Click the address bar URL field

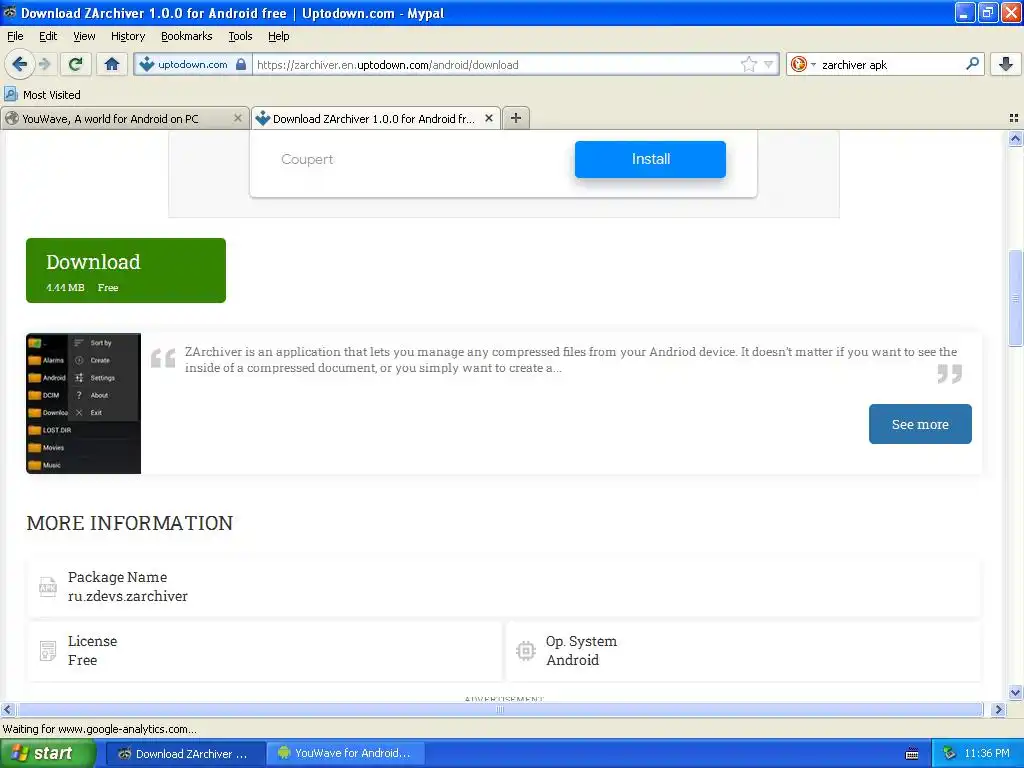496,64
